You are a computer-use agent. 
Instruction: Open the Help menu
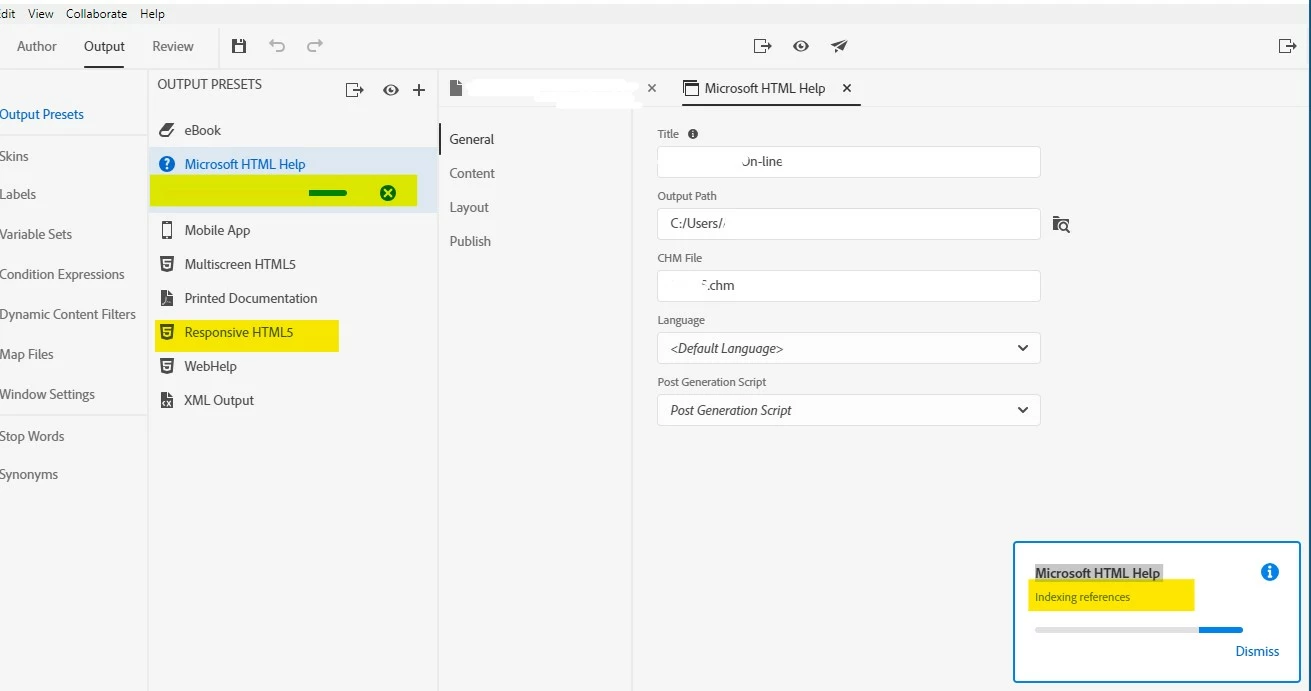coord(152,14)
